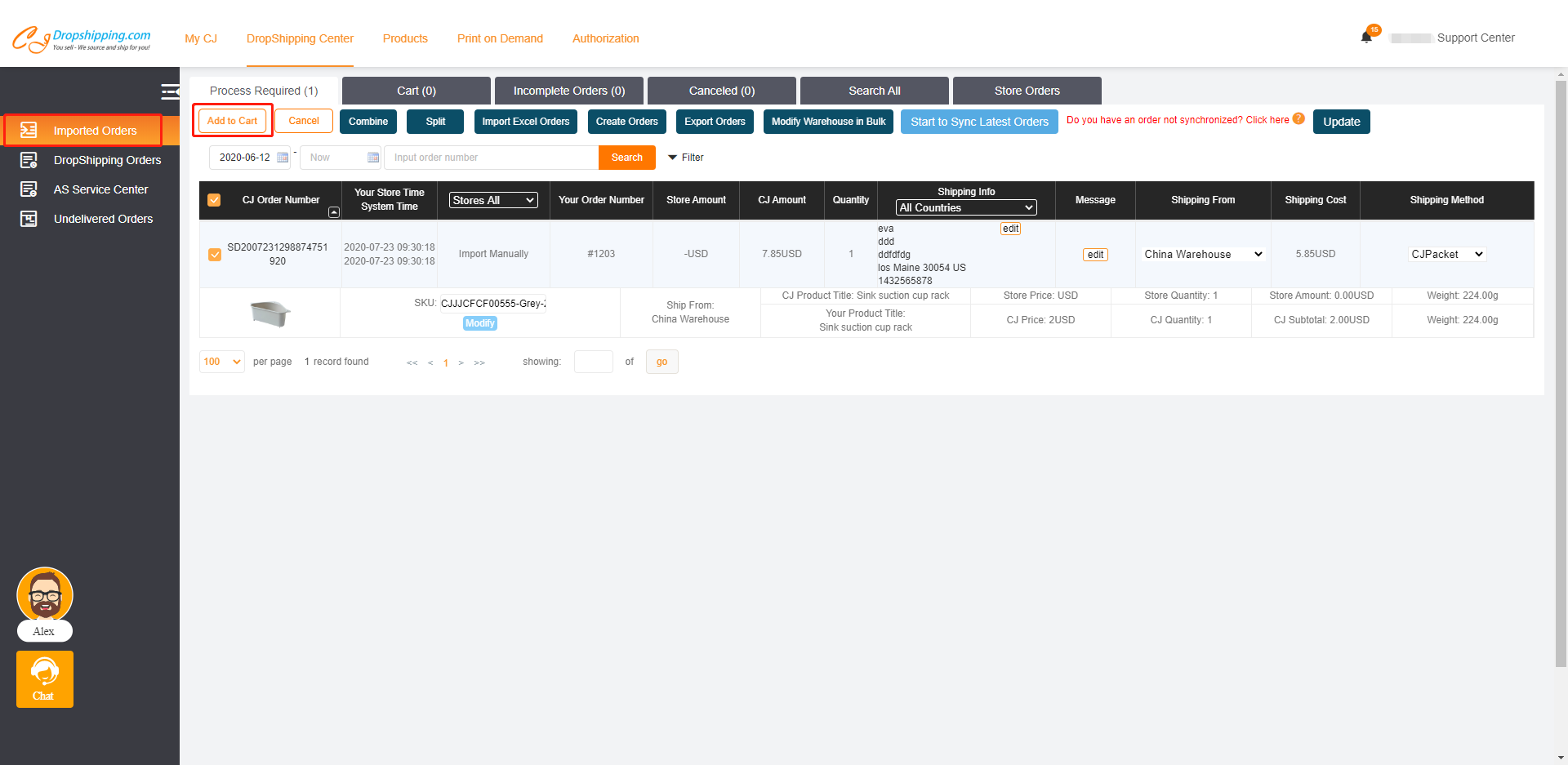Select the Imported Orders sidebar icon
Image resolution: width=1568 pixels, height=765 pixels.
pos(29,130)
